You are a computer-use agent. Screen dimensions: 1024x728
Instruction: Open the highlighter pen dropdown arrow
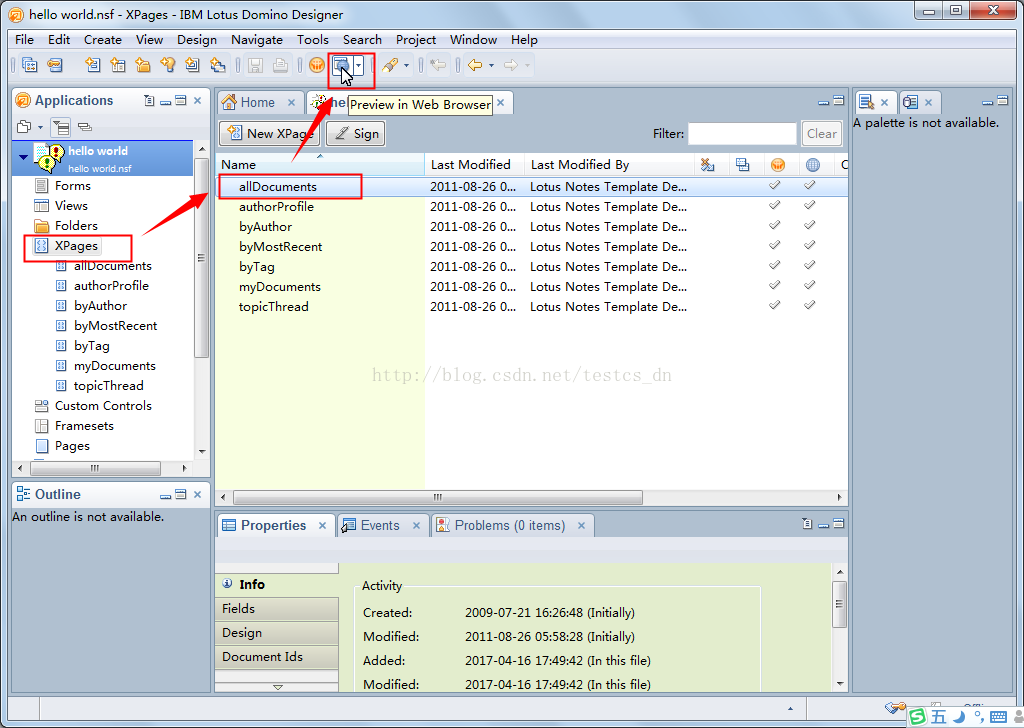pyautogui.click(x=406, y=65)
